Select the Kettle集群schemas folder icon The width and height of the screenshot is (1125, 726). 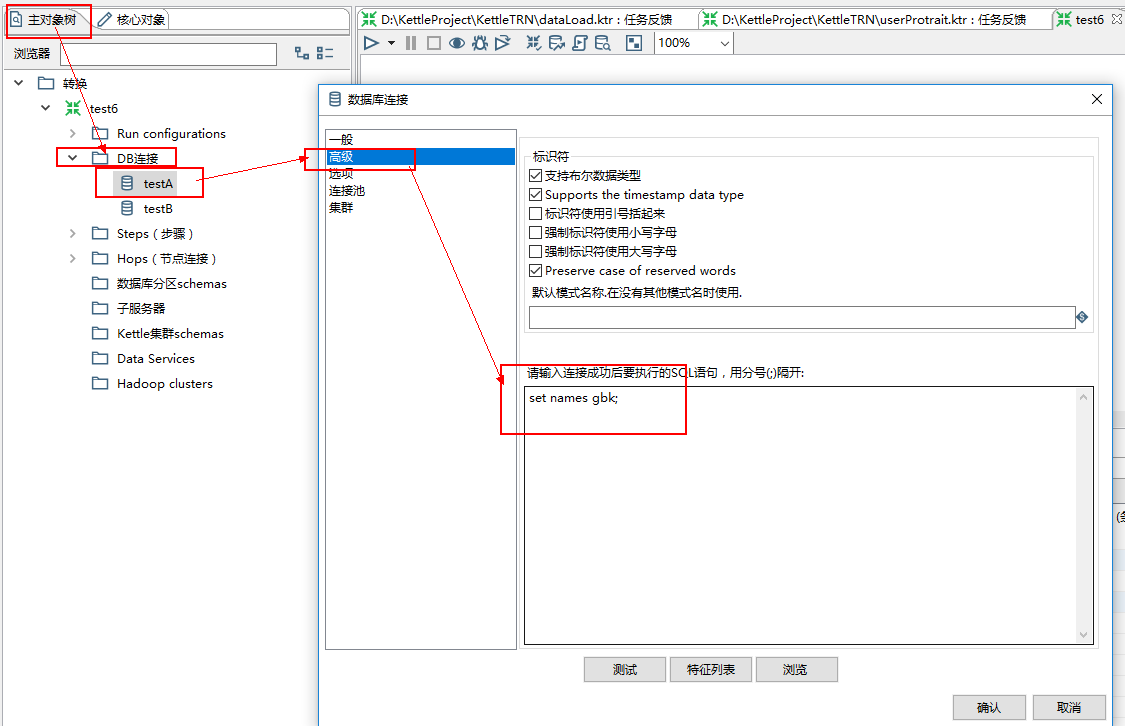[x=100, y=333]
